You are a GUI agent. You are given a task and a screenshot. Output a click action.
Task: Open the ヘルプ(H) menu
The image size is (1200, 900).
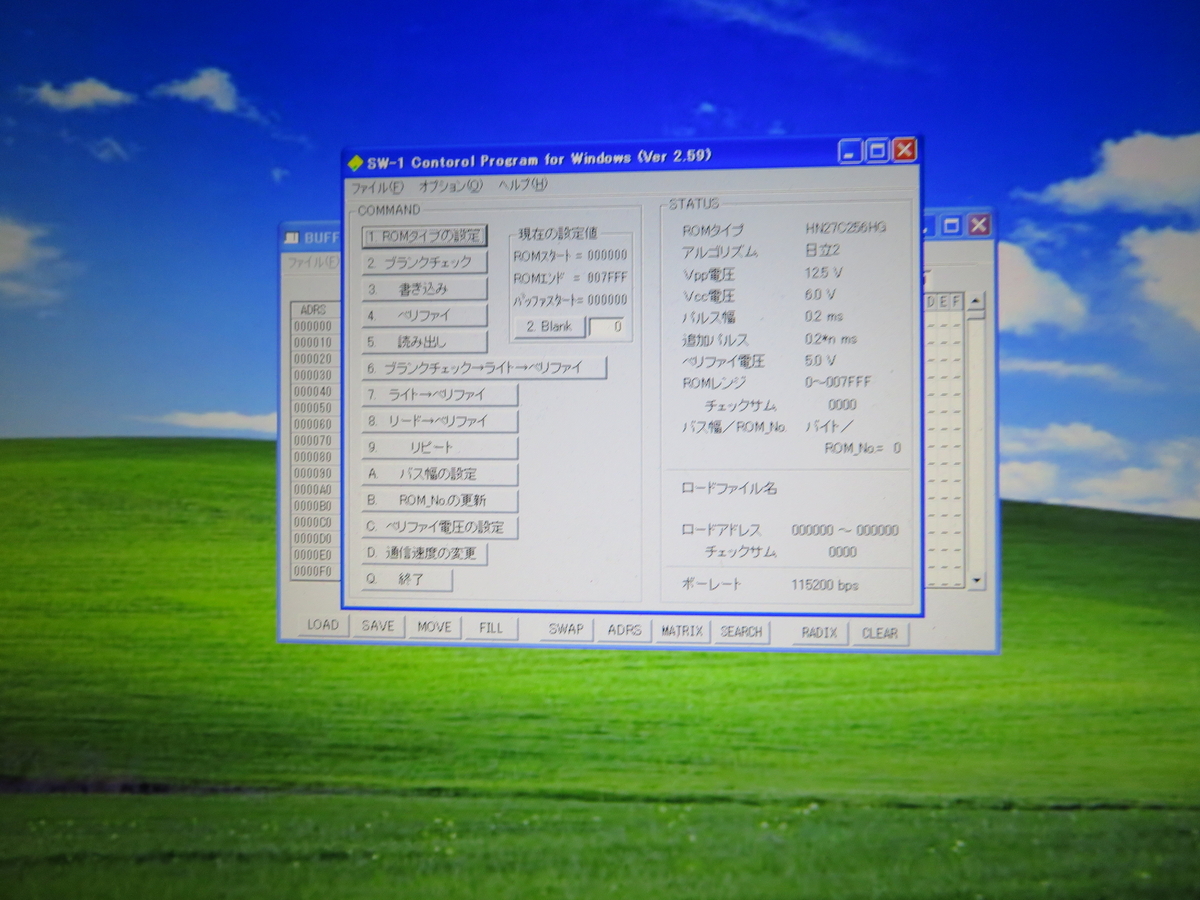523,184
